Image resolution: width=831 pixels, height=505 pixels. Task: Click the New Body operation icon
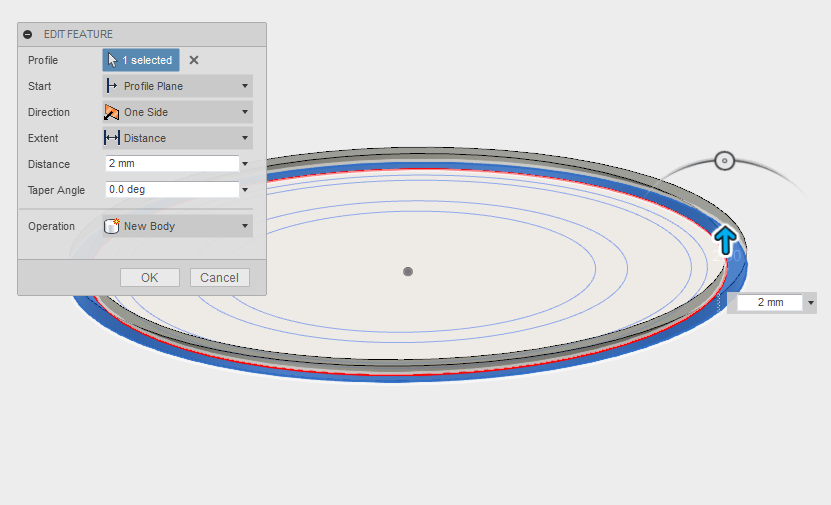pos(112,226)
